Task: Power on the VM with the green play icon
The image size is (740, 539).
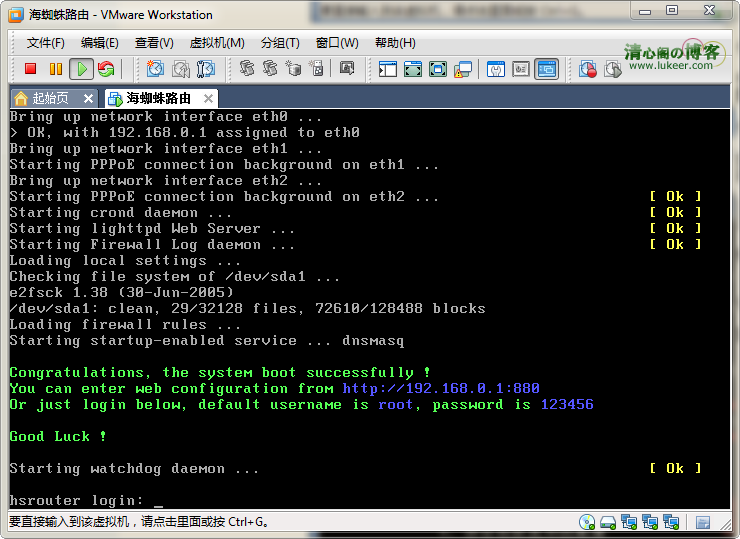Action: pos(82,69)
